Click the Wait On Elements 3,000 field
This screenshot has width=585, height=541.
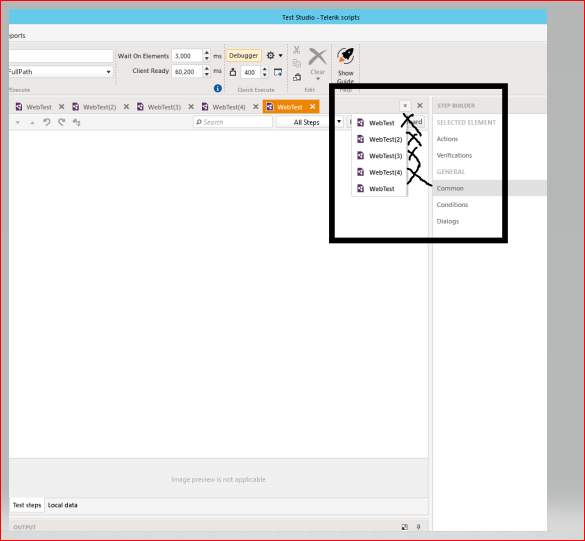(x=187, y=56)
